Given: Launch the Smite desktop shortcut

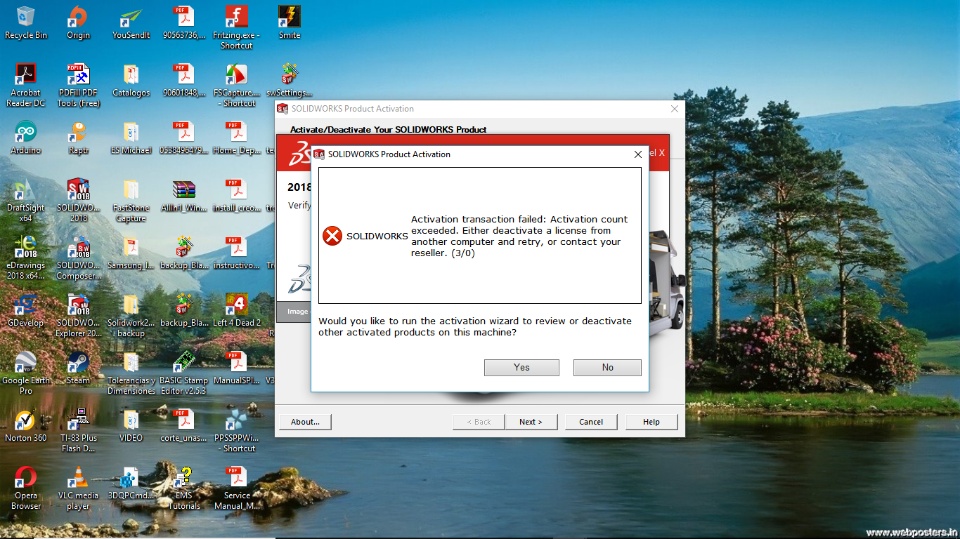Looking at the screenshot, I should 289,22.
